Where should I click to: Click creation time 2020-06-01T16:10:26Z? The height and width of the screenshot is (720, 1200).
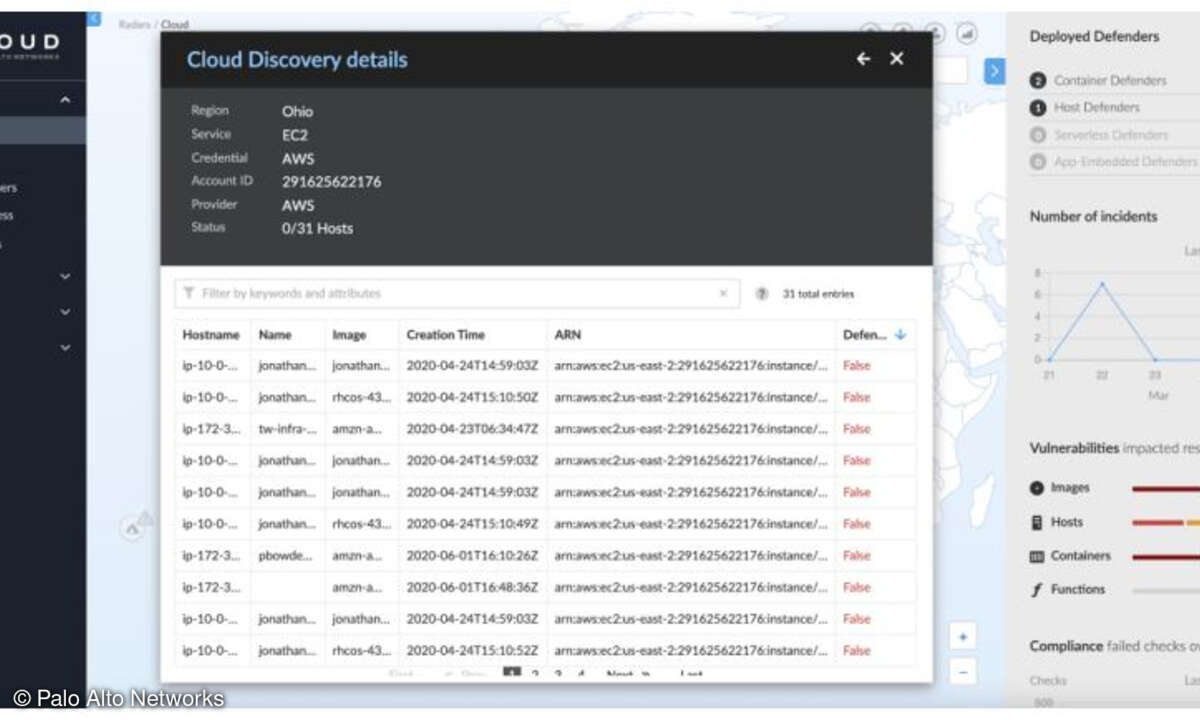tap(472, 555)
